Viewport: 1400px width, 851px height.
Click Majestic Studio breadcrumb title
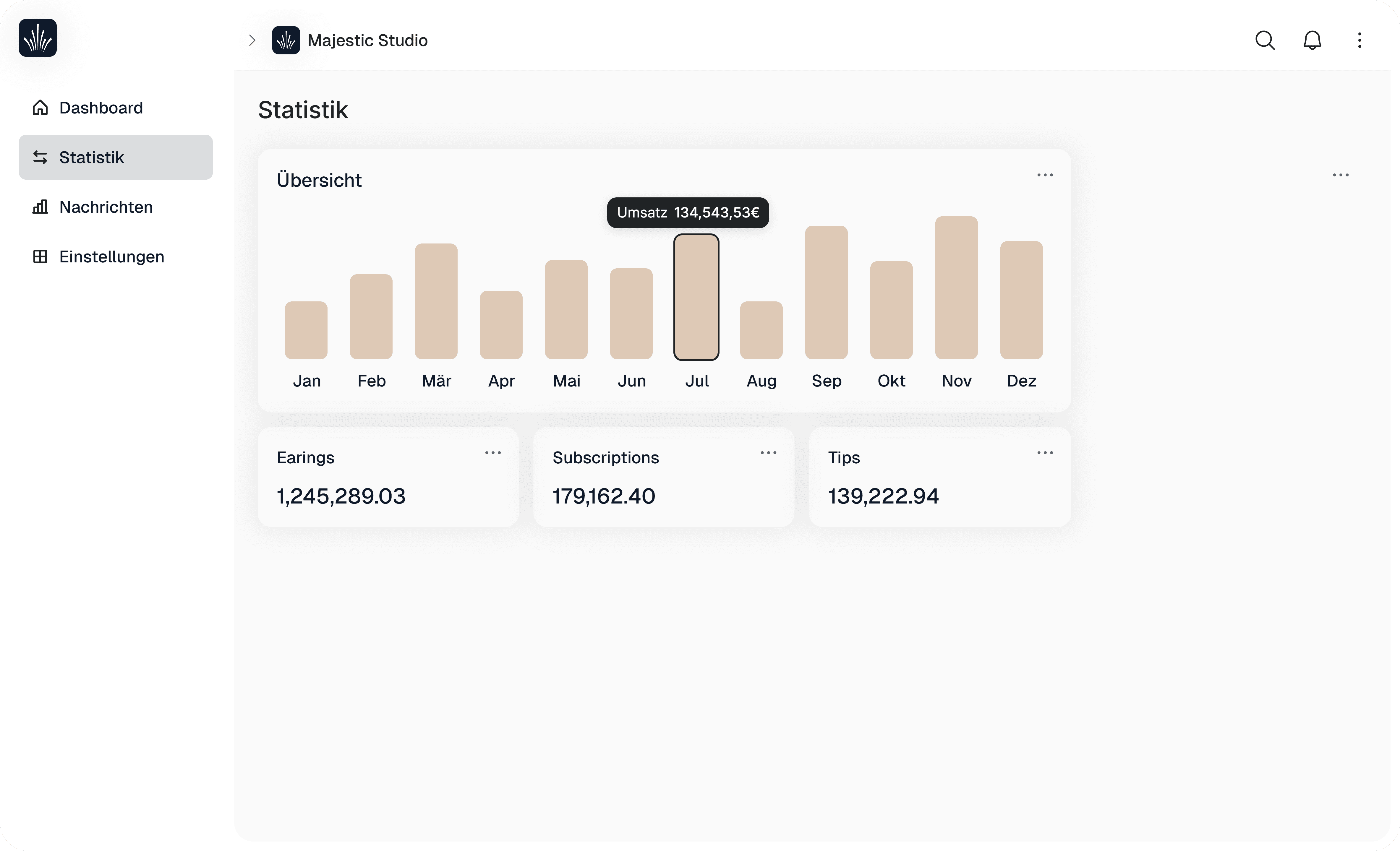(x=367, y=40)
